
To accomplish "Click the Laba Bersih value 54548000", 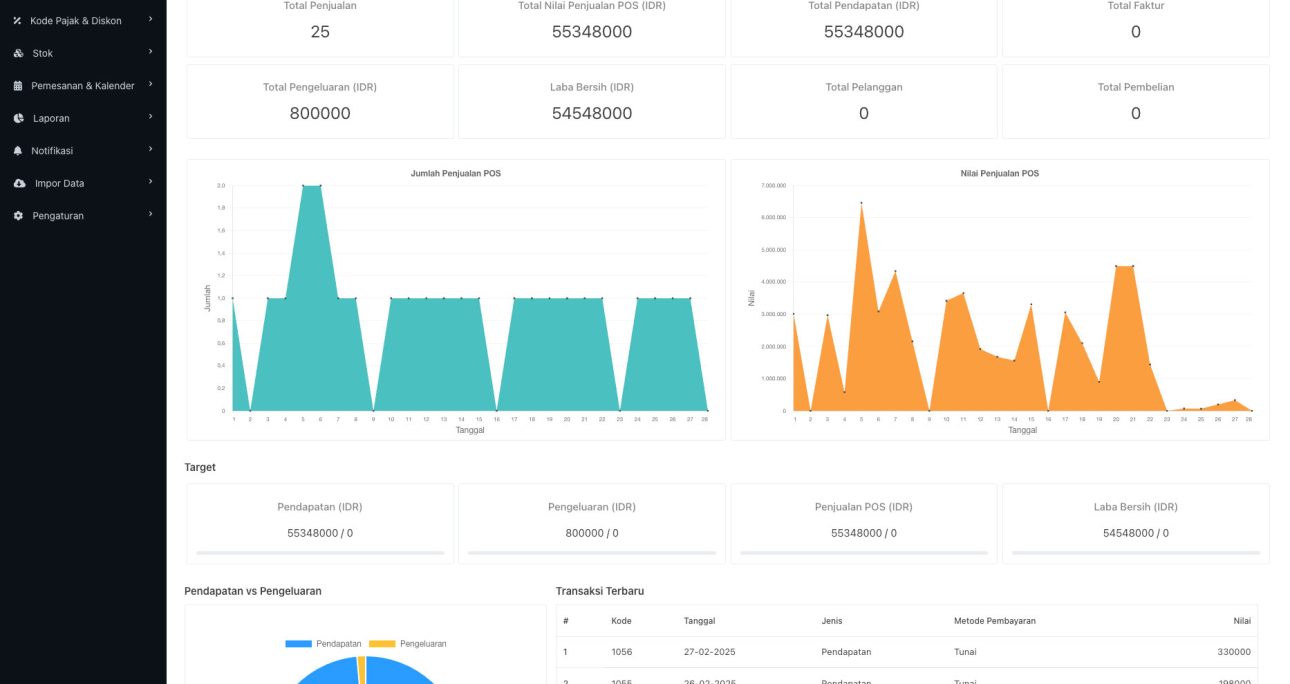I will [x=592, y=114].
